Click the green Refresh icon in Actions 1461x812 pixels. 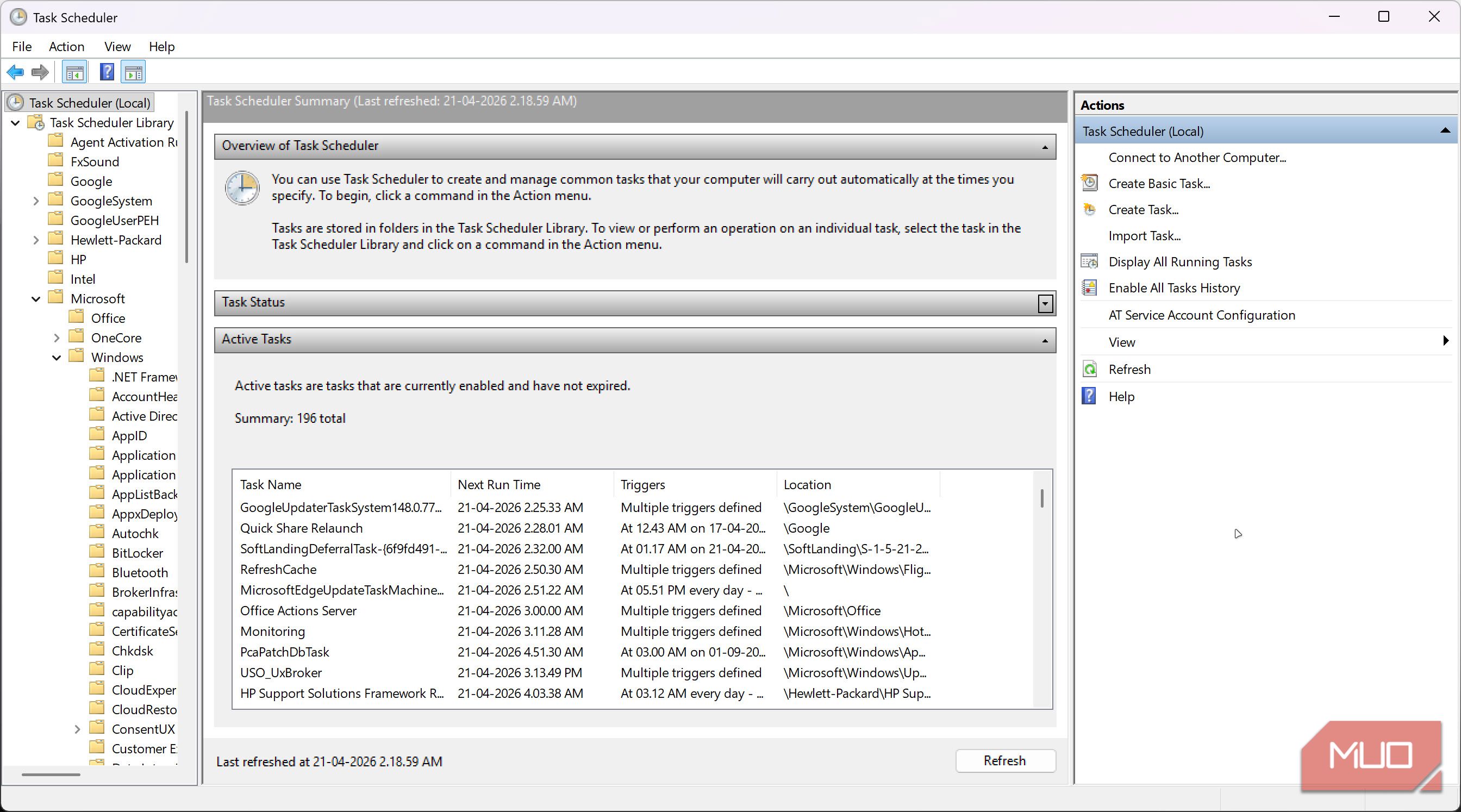[1090, 369]
